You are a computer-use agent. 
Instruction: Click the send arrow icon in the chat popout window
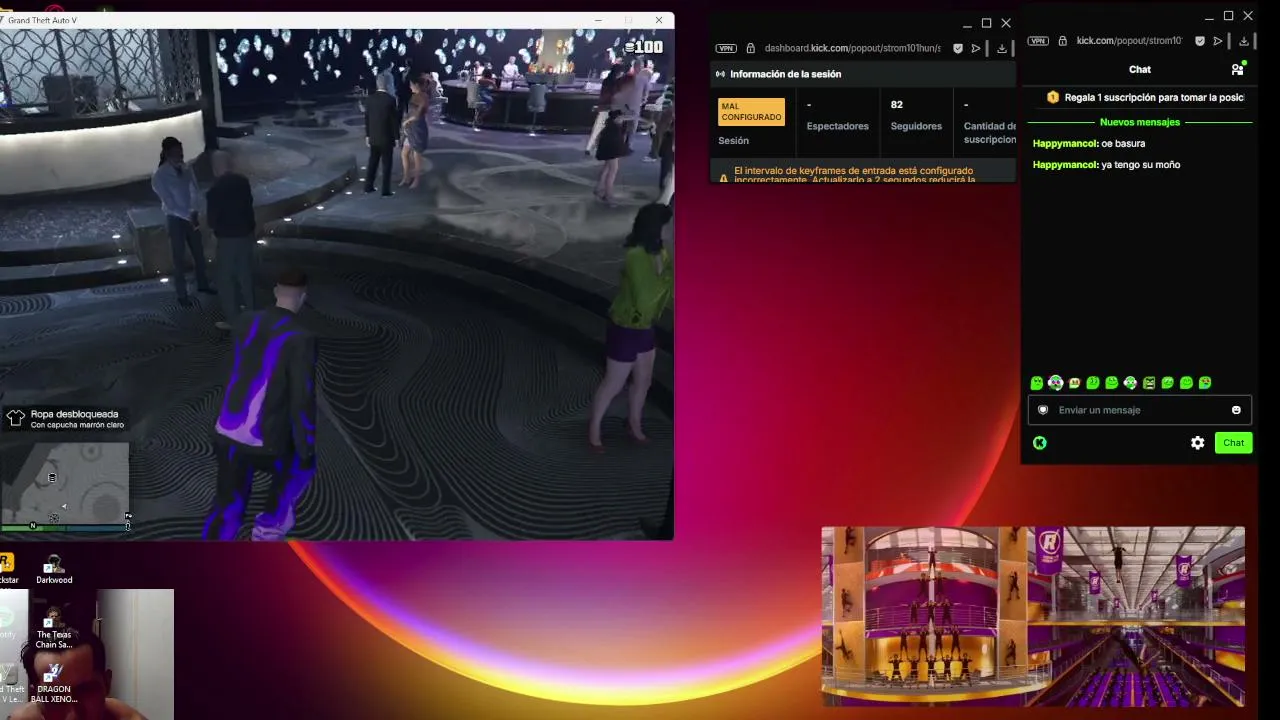tap(1218, 41)
